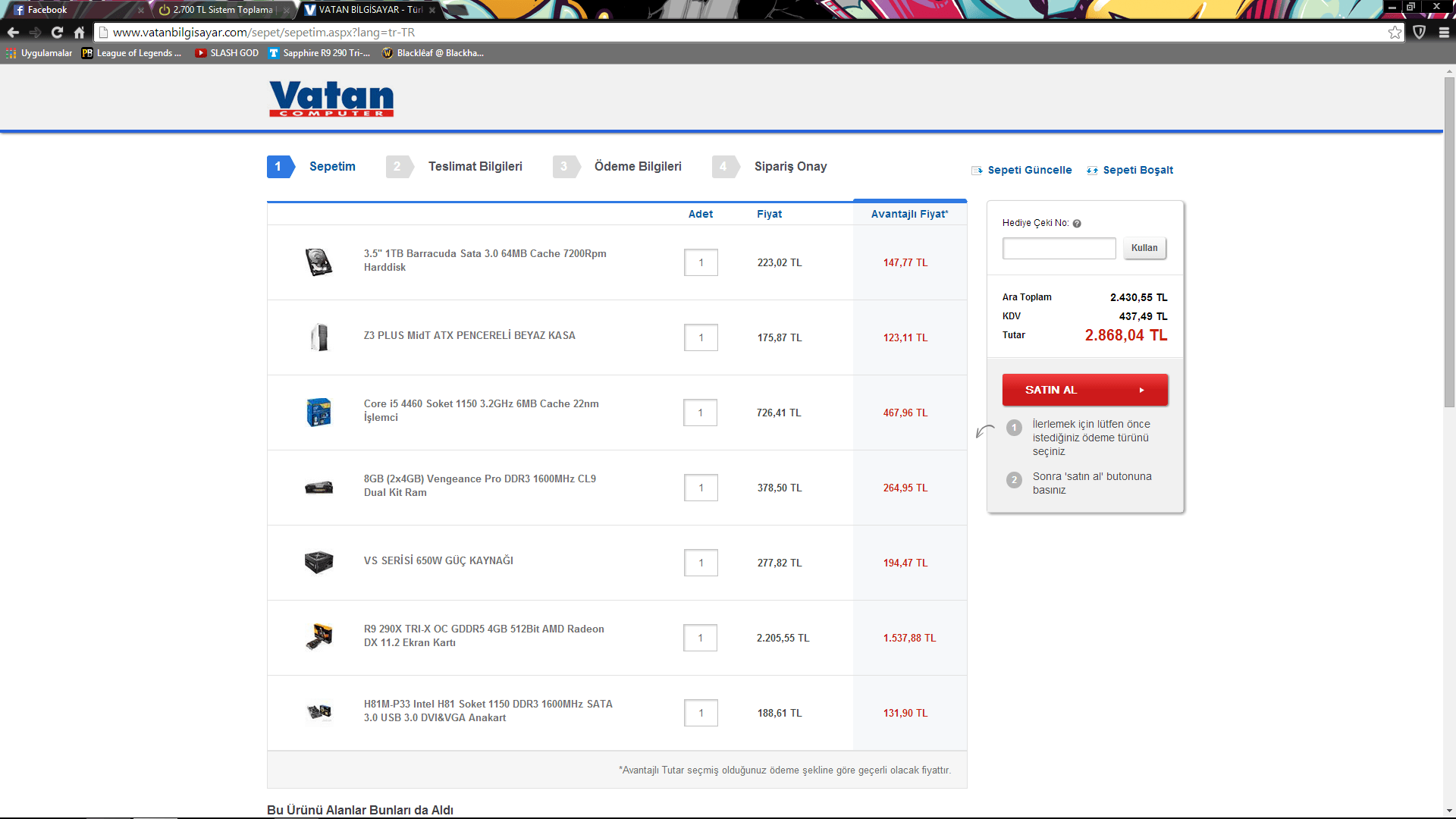The image size is (1456, 819).
Task: Open Barracuda harddisk product thumbnail
Action: pos(318,262)
